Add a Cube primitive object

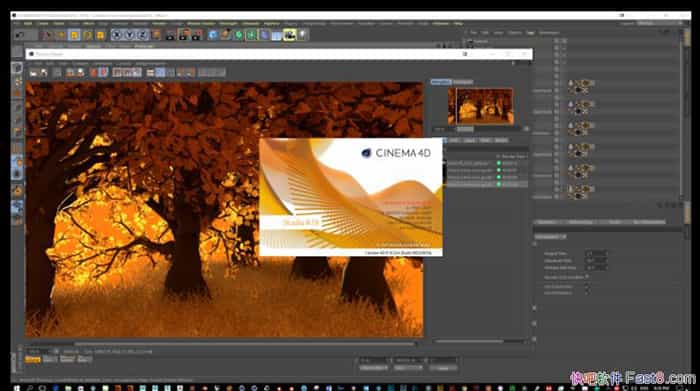[x=212, y=35]
